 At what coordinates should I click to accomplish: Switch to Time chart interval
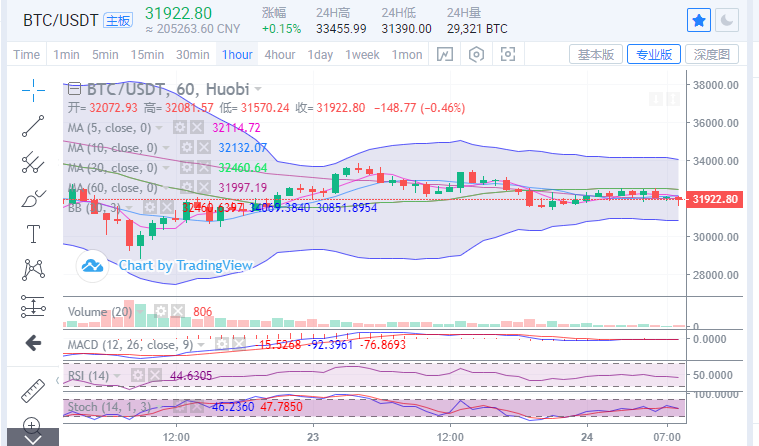(x=26, y=55)
